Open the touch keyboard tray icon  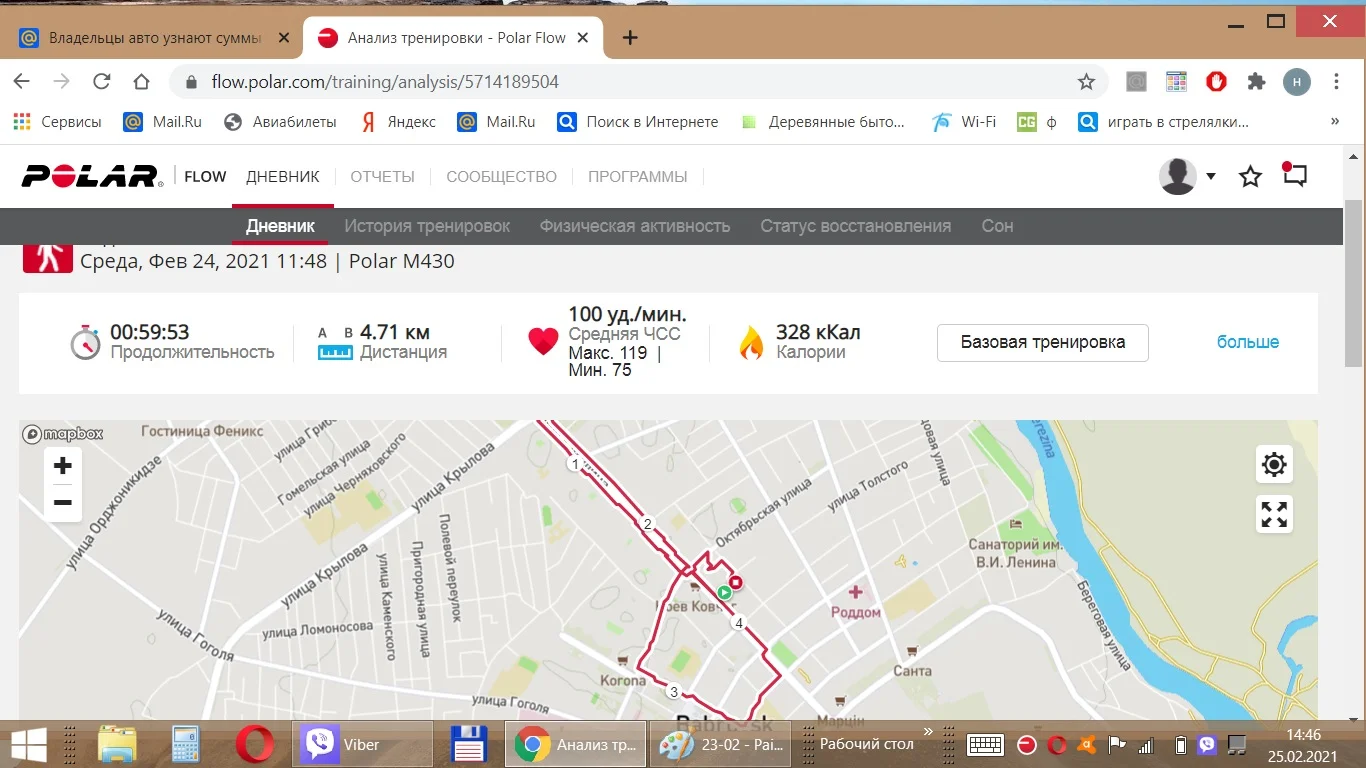985,745
